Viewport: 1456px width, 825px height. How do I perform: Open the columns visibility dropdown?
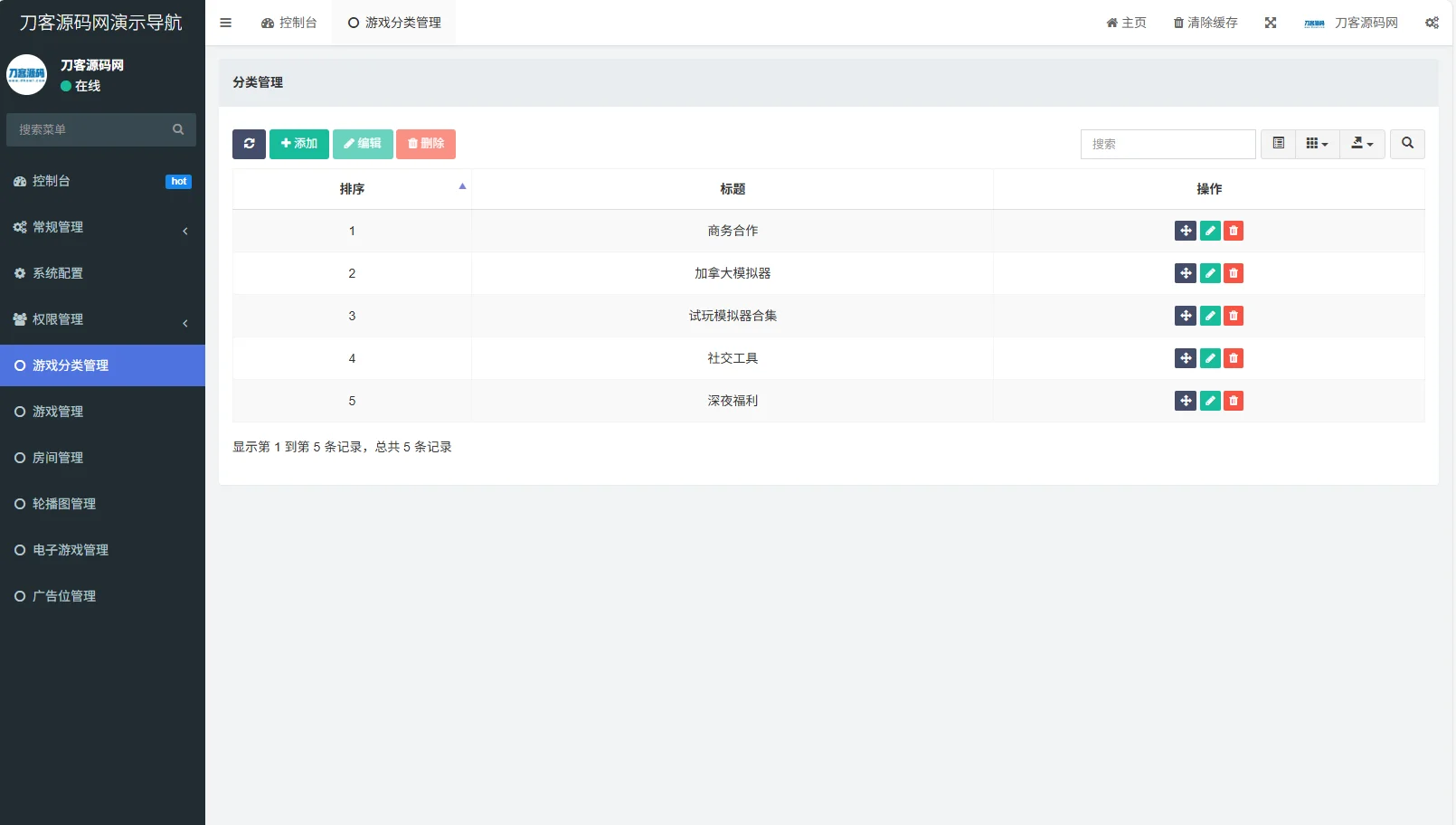(1317, 144)
